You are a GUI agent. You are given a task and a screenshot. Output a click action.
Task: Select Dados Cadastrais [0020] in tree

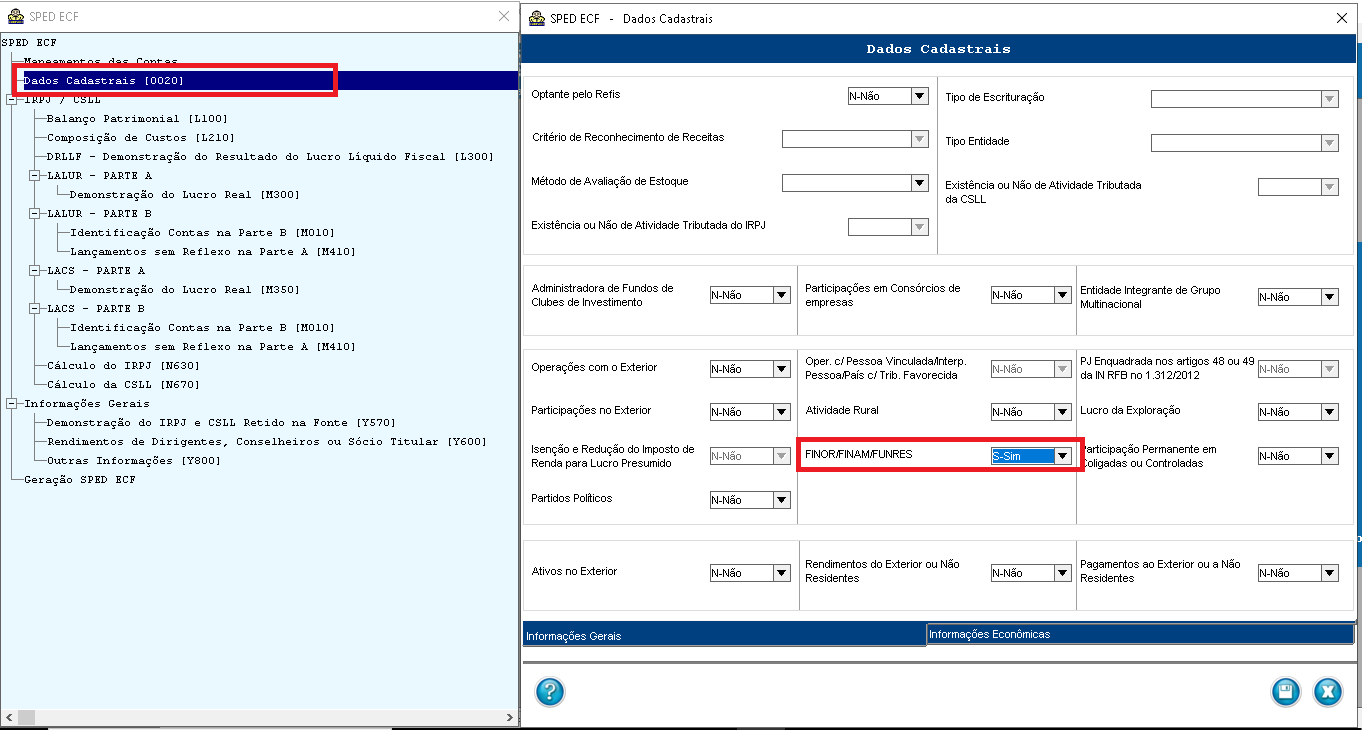click(x=104, y=81)
